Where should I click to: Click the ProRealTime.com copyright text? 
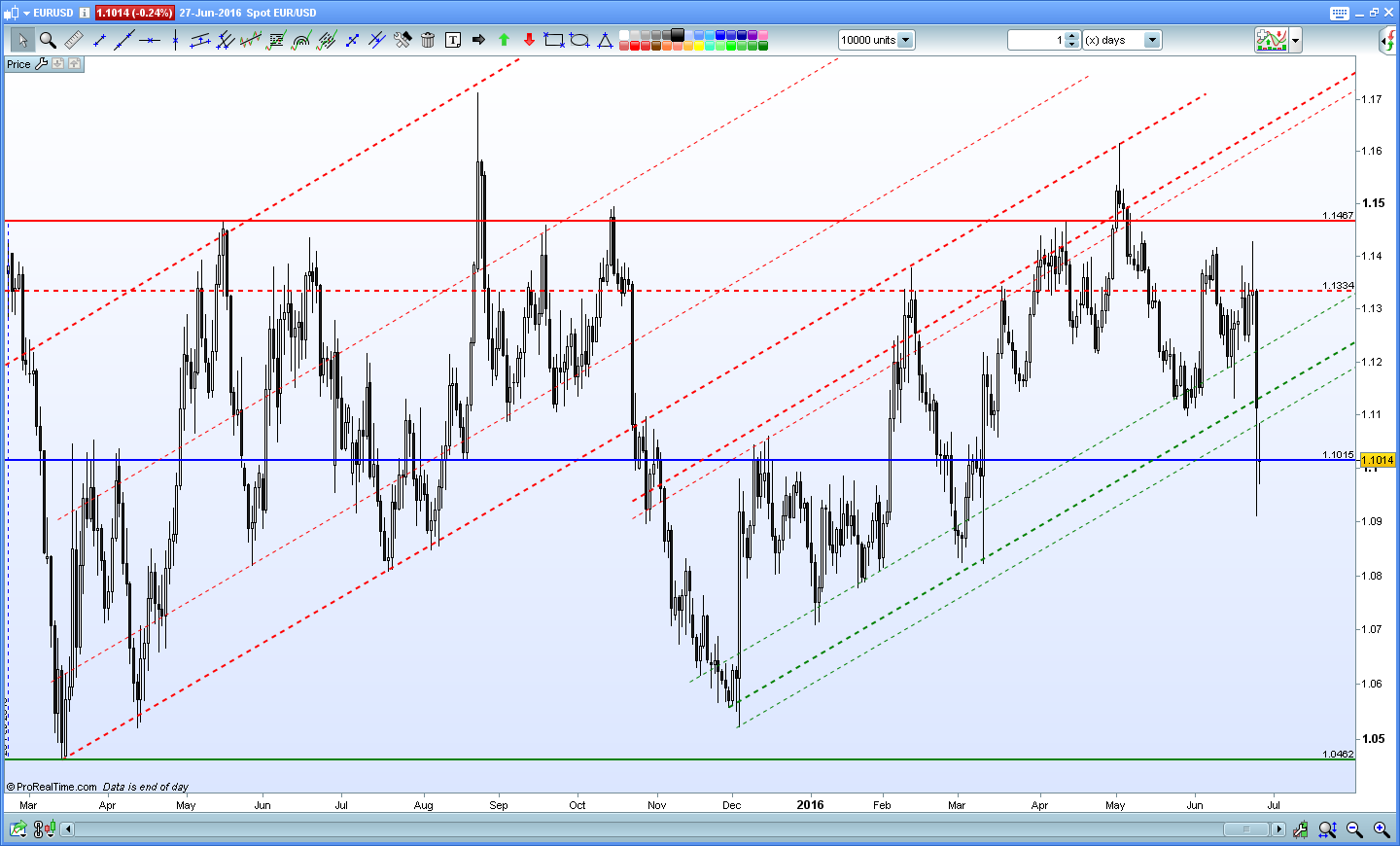[52, 787]
